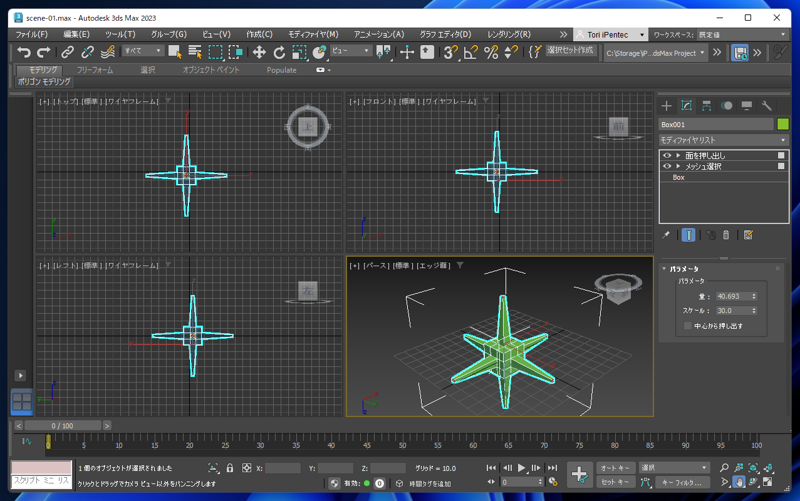
Task: Switch to the フリーフォーム ribbon tab
Action: tap(95, 70)
